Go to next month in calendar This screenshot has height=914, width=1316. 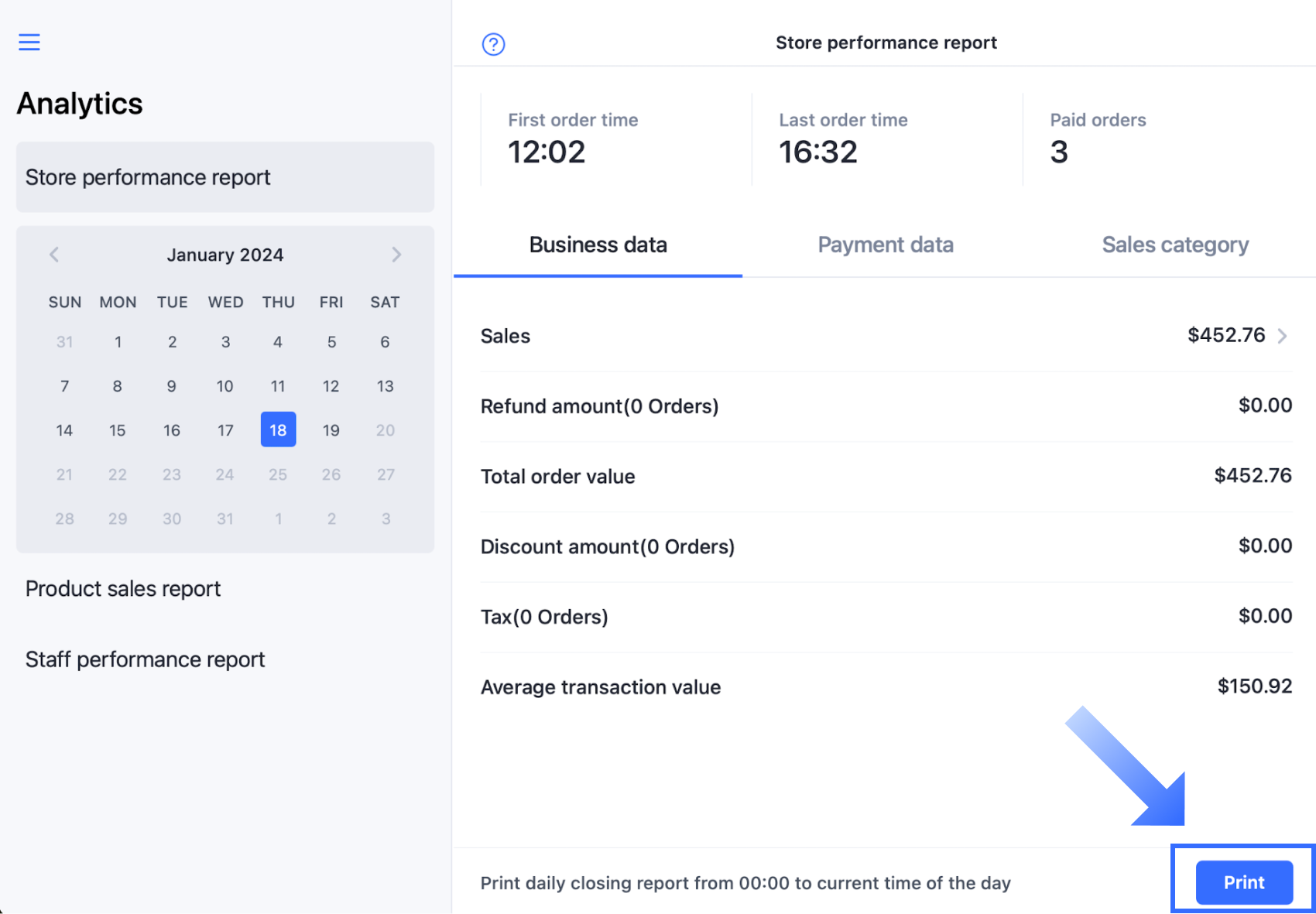tap(396, 255)
